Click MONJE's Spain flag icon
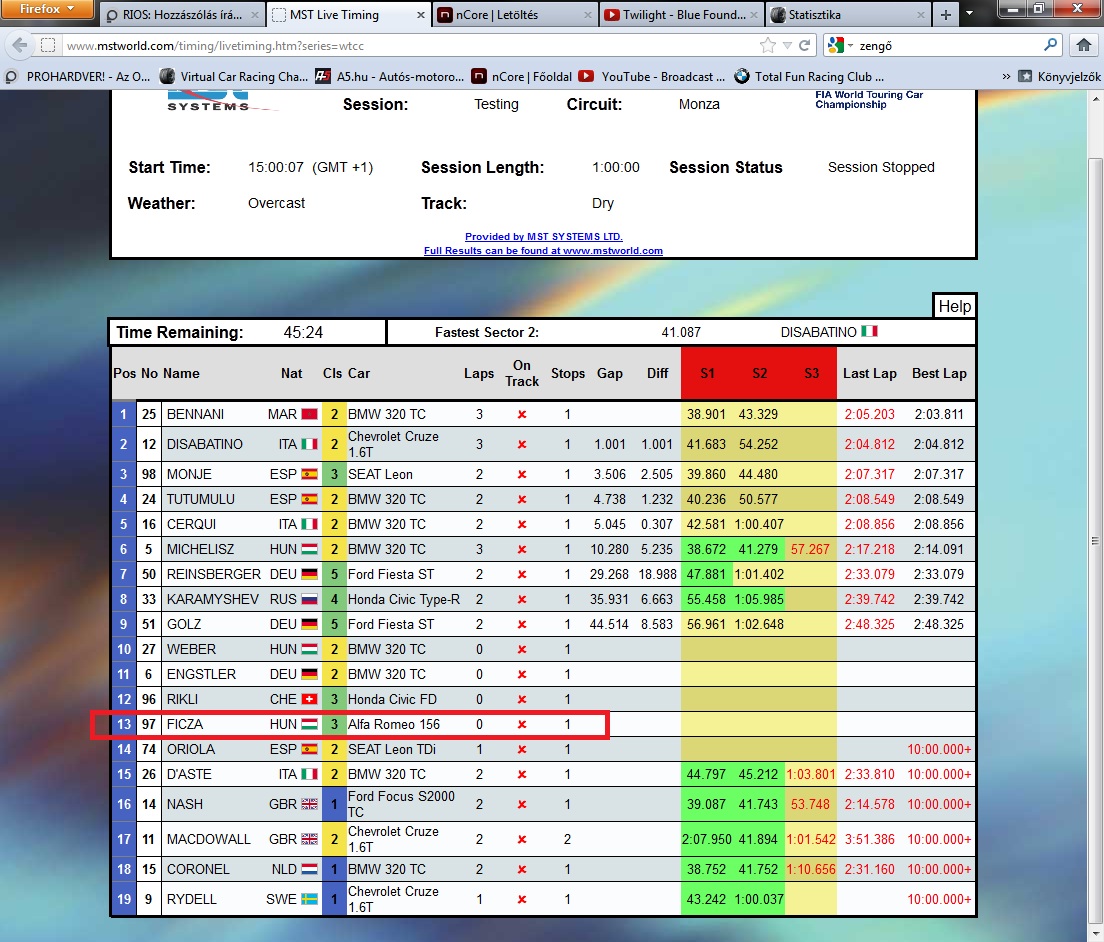The image size is (1104, 942). (x=310, y=475)
